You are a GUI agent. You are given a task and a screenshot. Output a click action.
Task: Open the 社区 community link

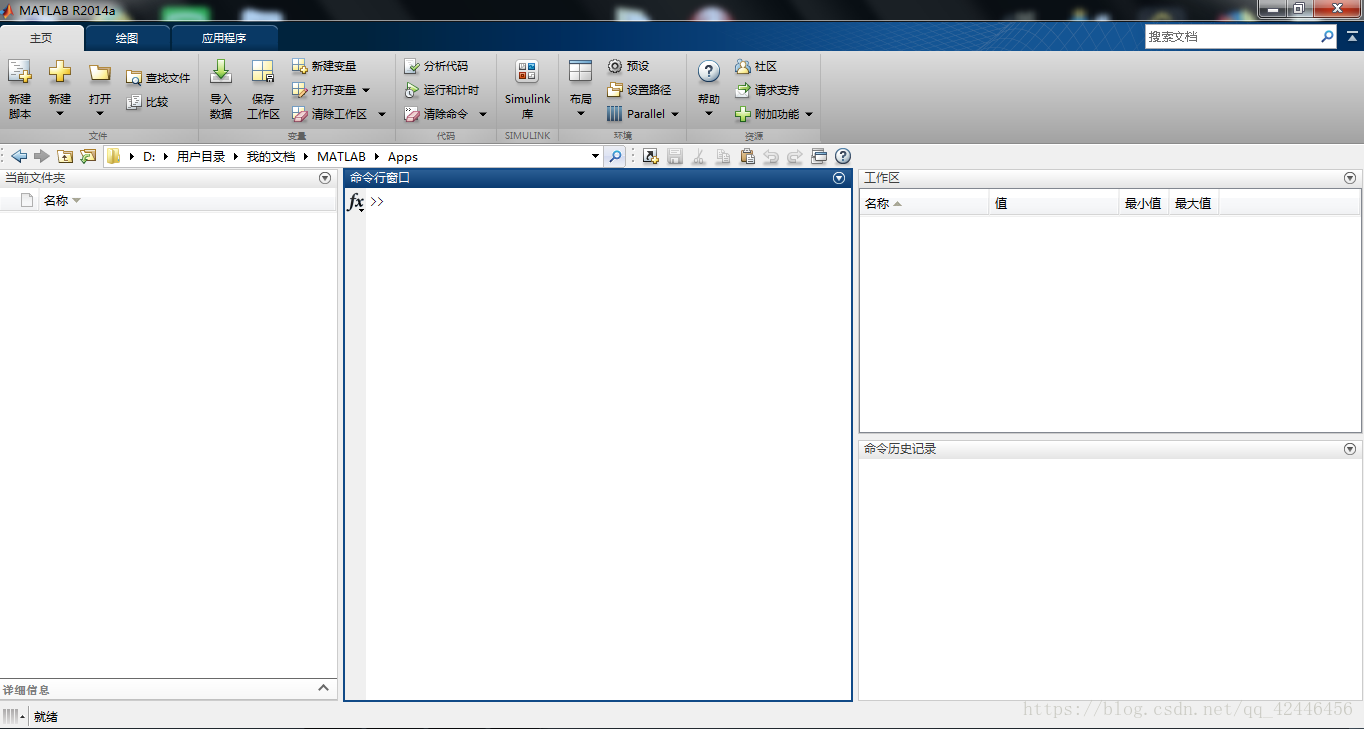pos(756,66)
